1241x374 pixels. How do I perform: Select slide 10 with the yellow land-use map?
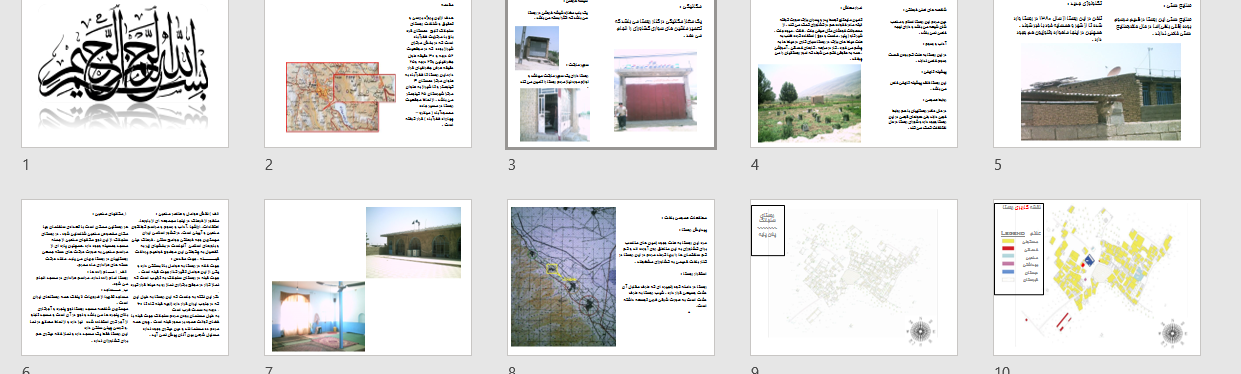click(1098, 278)
